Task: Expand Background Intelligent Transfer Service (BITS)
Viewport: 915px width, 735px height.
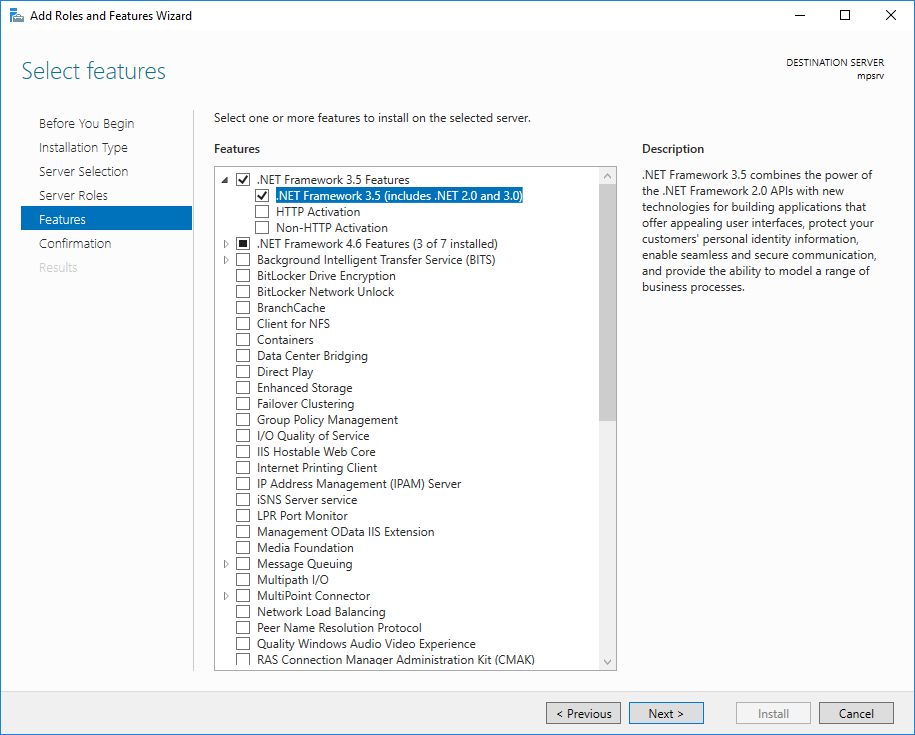Action: click(x=226, y=260)
